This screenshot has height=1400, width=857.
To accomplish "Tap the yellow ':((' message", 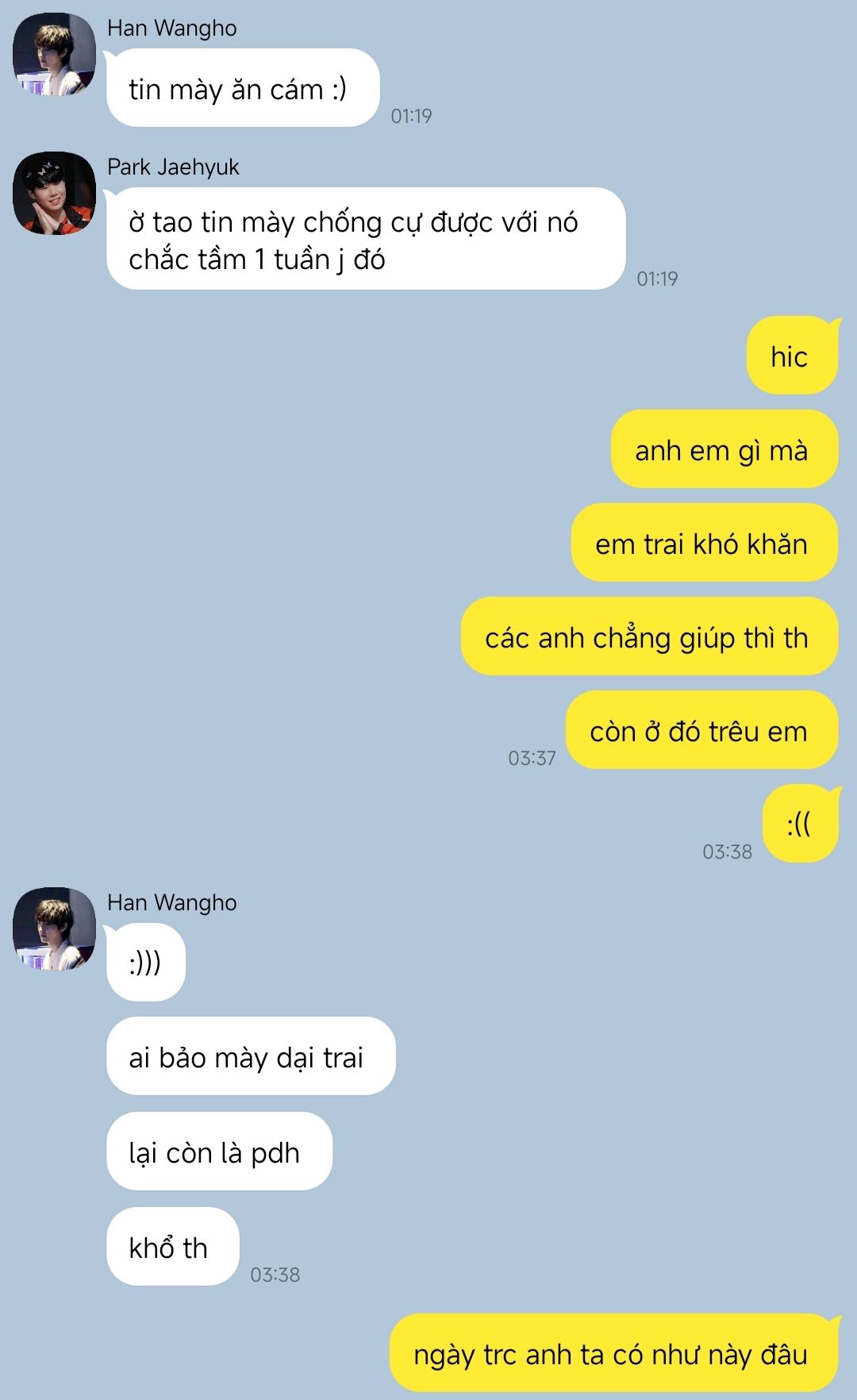I will pos(801,824).
